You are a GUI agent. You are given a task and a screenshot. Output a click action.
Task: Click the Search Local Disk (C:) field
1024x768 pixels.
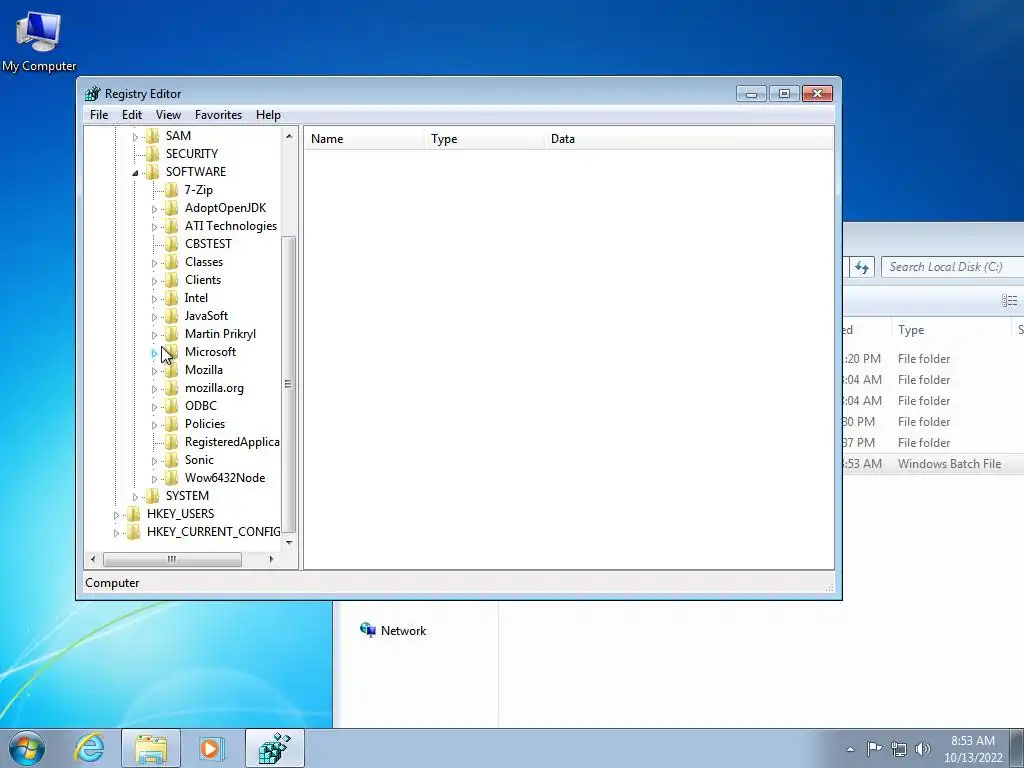952,267
